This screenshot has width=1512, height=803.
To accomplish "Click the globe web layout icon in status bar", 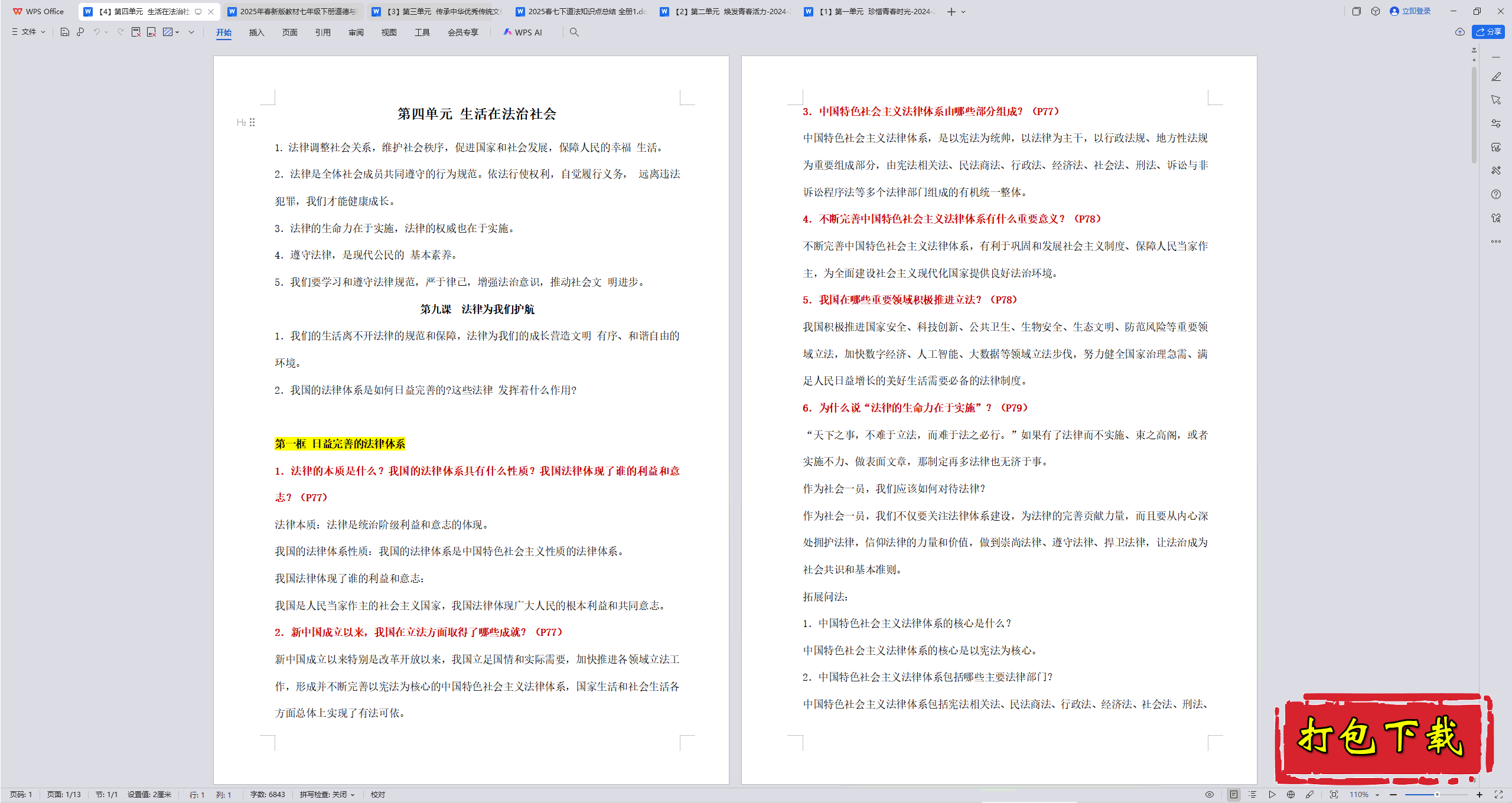I will 1291,795.
